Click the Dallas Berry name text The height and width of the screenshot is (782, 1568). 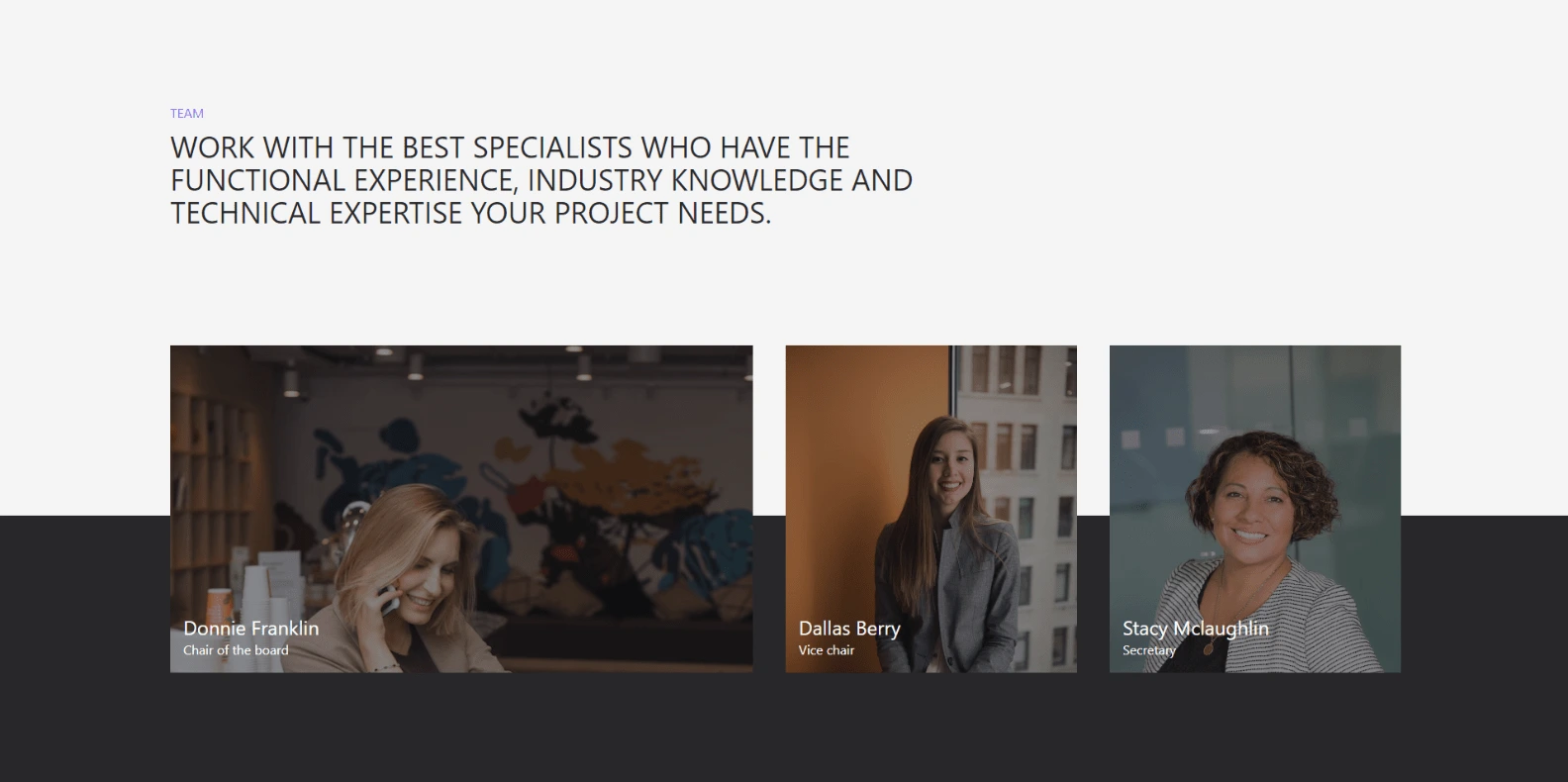click(x=849, y=629)
